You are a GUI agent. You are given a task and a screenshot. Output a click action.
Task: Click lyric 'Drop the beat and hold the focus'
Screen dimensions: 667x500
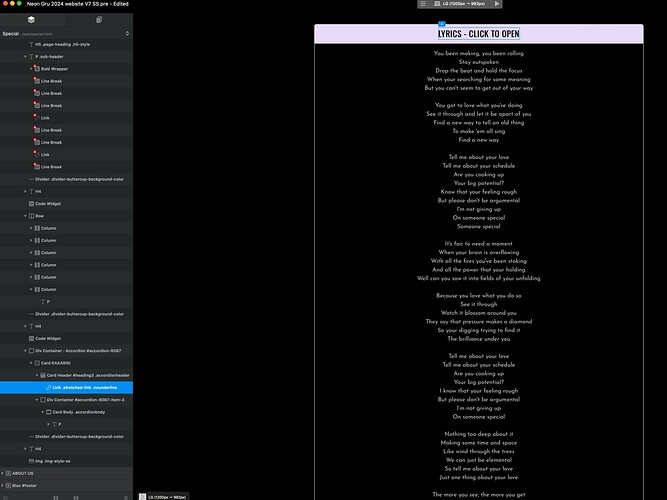click(479, 71)
